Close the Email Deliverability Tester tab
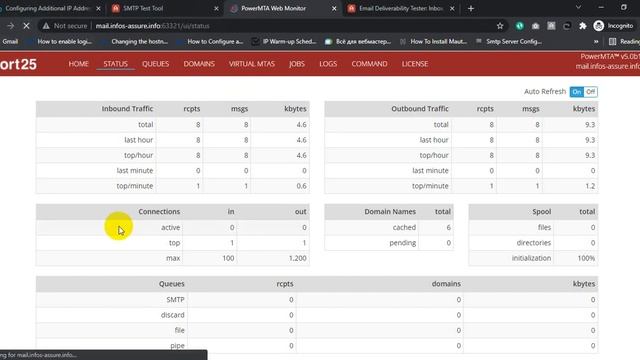 (452, 8)
